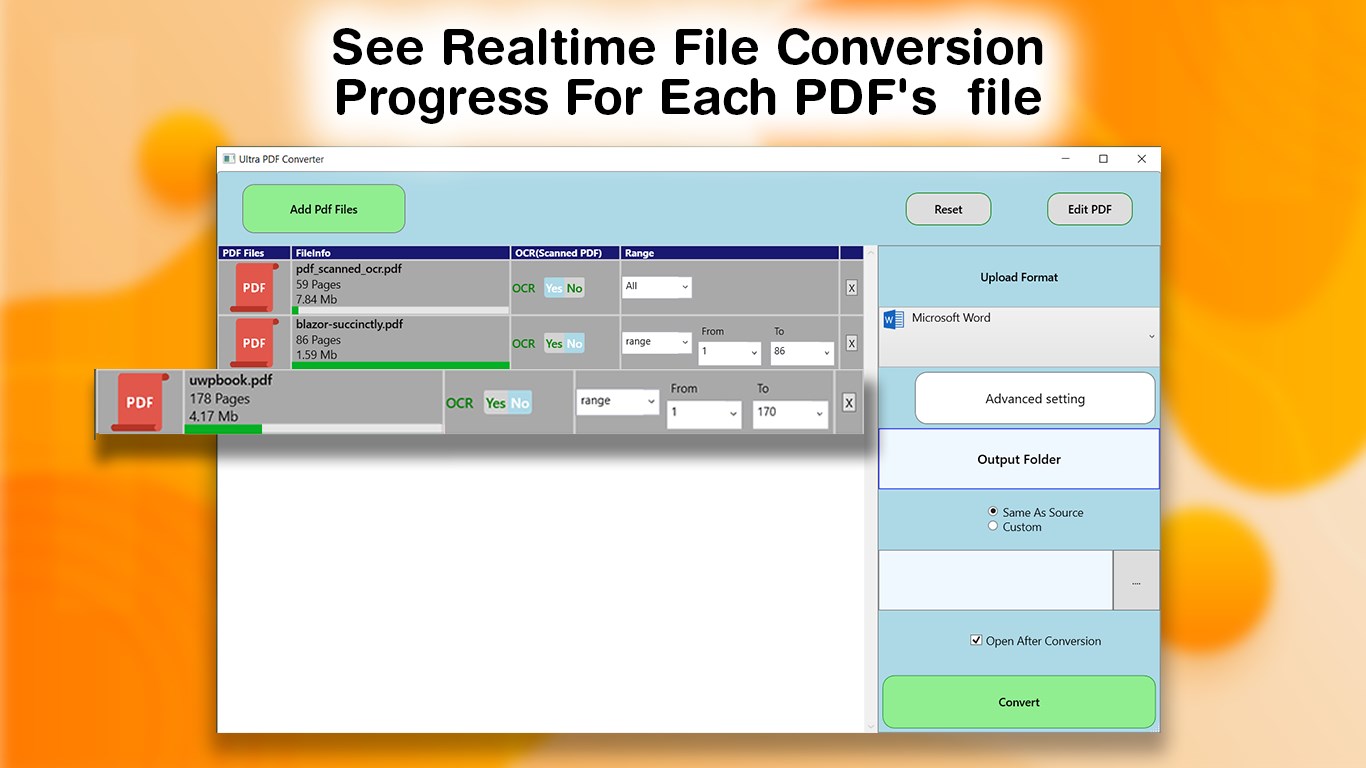
Task: Click the Advanced setting button
Action: (x=1034, y=398)
